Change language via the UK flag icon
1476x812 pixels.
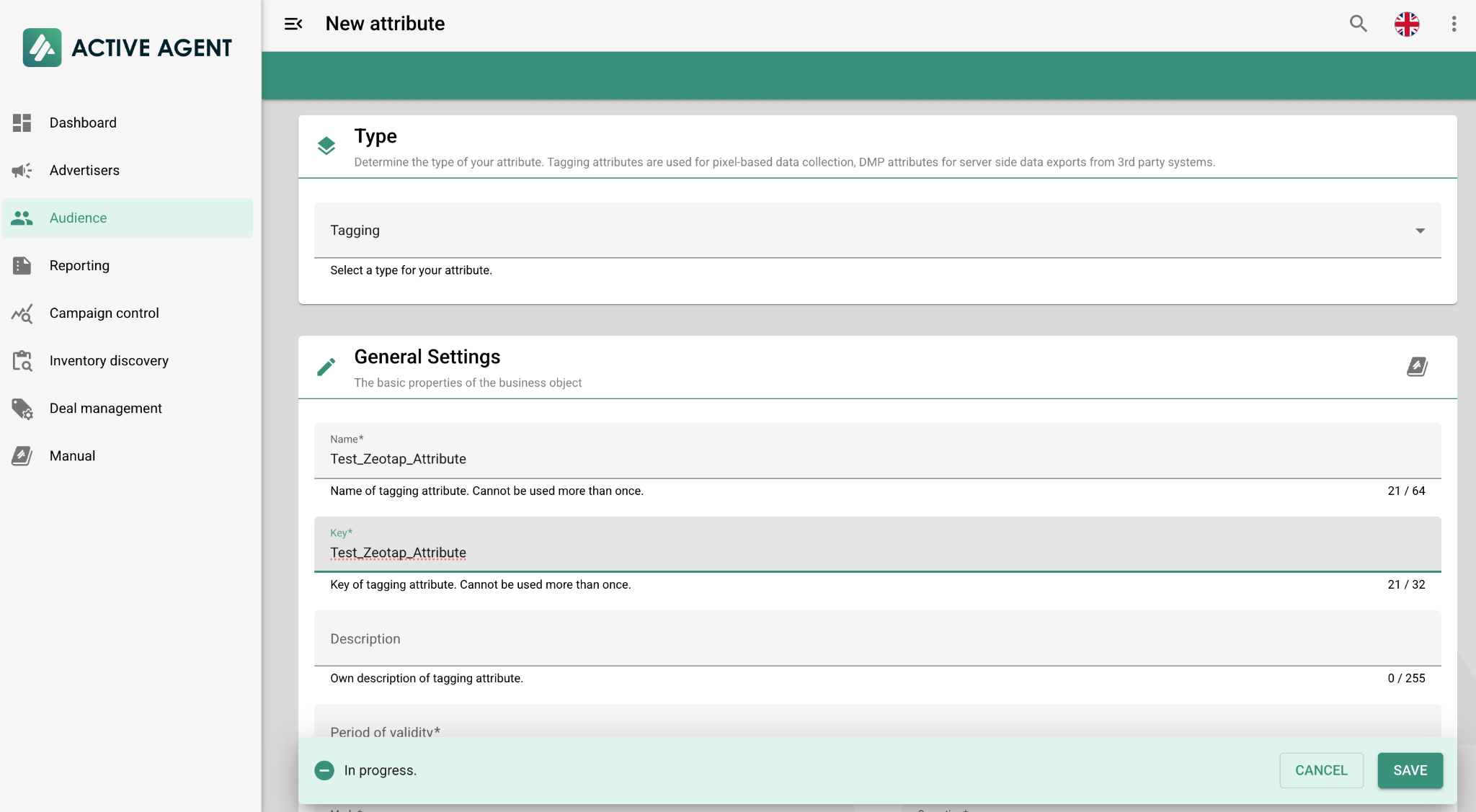(1406, 24)
